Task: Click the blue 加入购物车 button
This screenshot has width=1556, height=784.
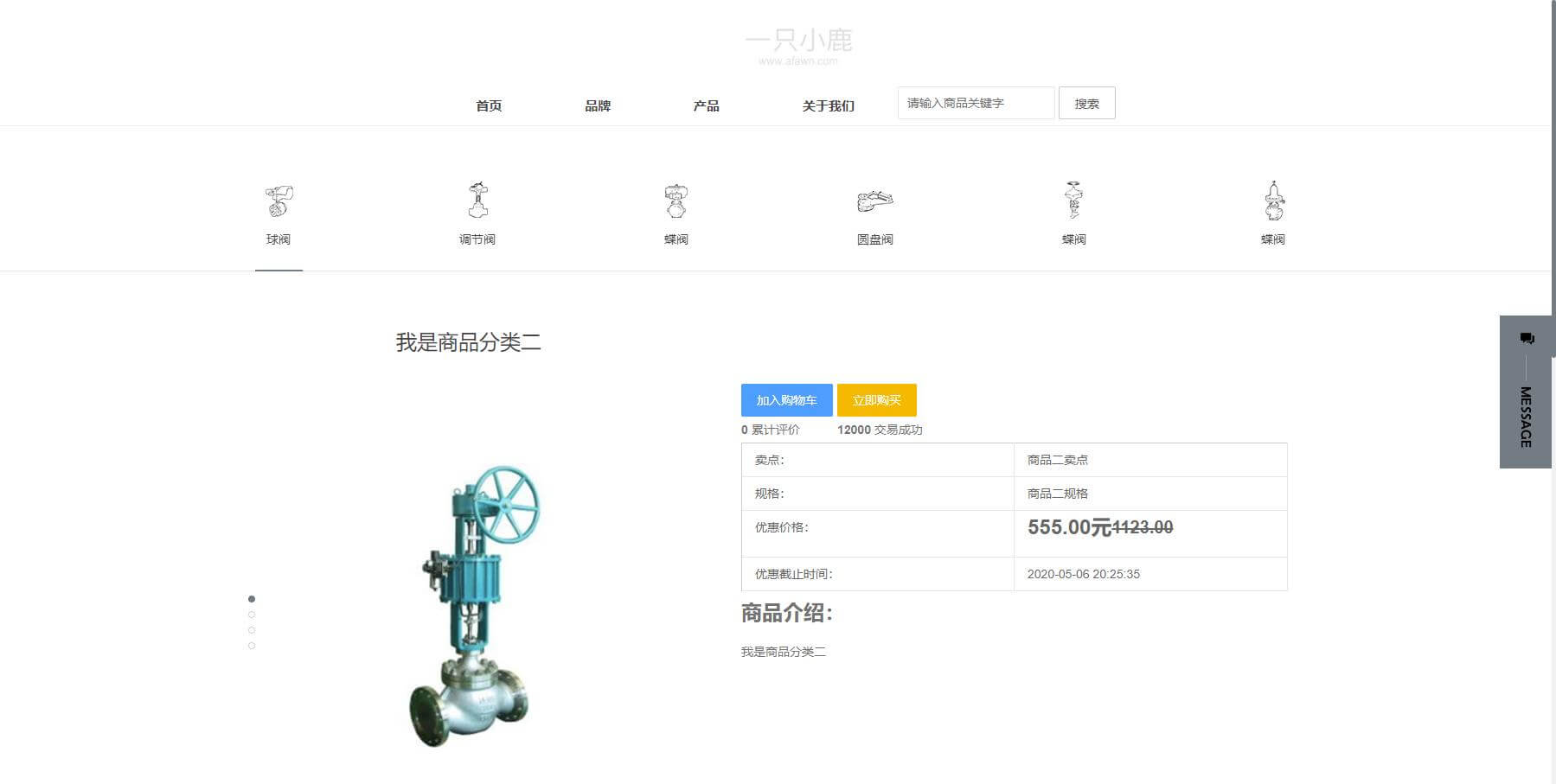Action: pos(786,400)
